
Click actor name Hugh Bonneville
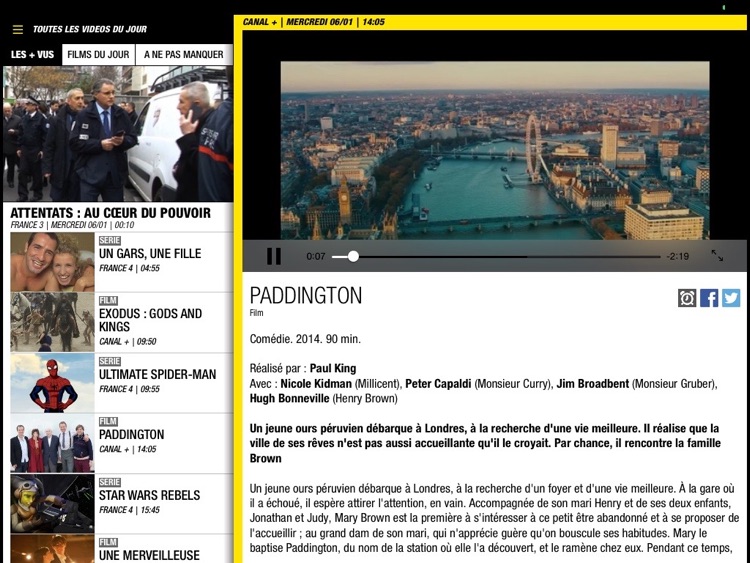pyautogui.click(x=289, y=398)
